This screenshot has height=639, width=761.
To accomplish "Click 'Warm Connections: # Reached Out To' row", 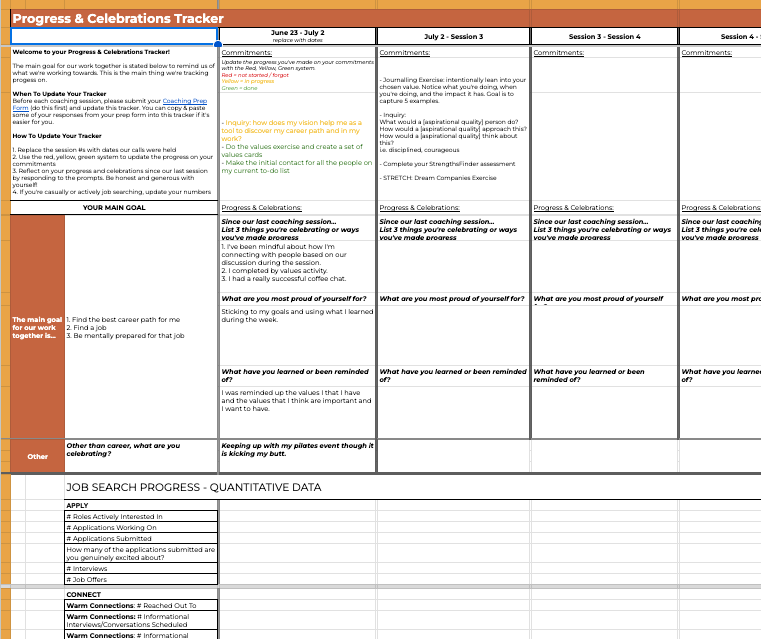I will coord(141,606).
